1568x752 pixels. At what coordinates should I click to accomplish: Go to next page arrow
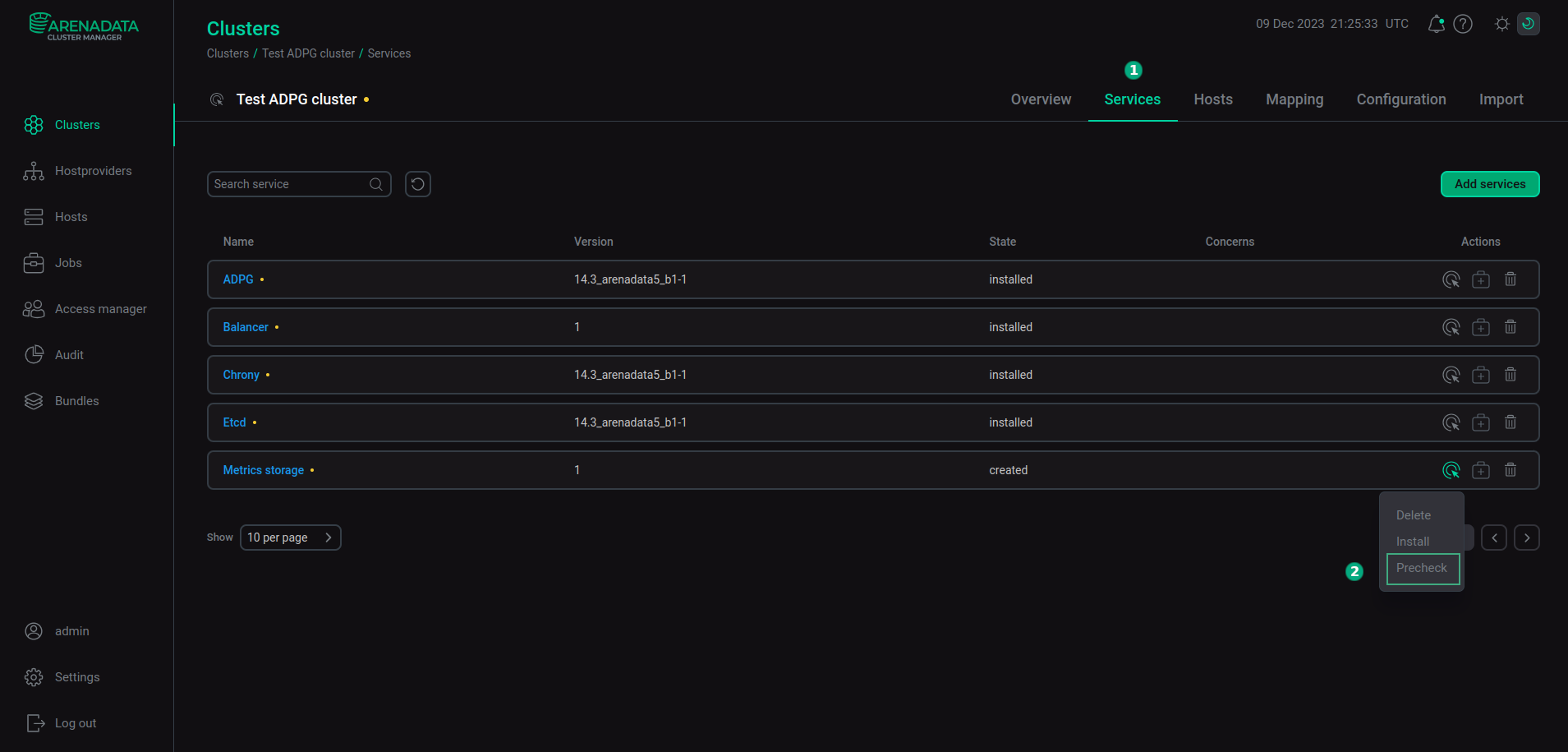point(1527,537)
